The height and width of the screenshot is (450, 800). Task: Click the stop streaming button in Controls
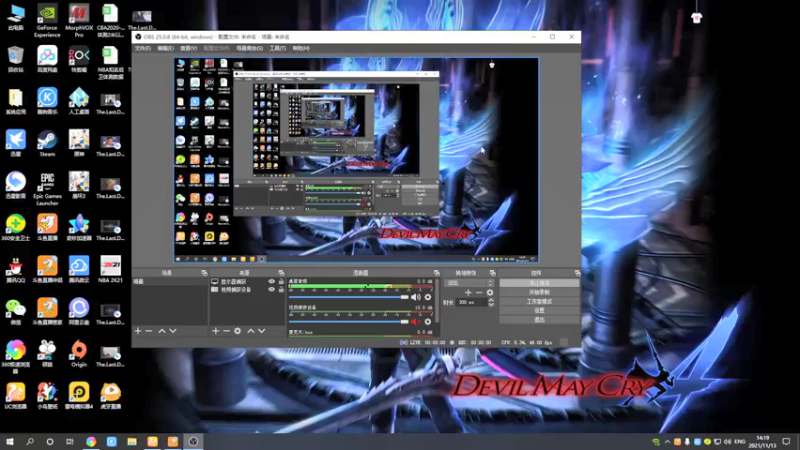pos(539,283)
